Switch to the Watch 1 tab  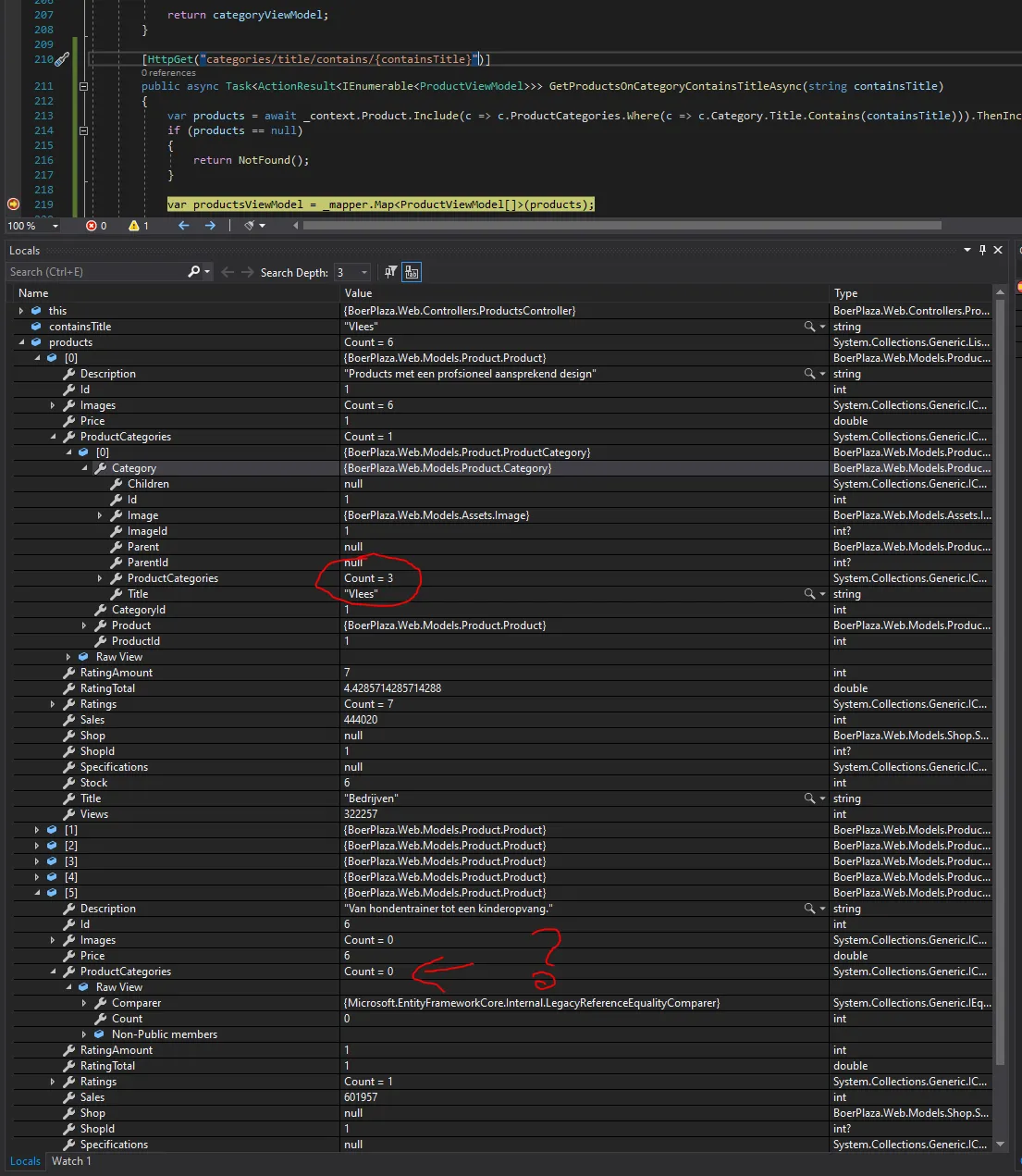(71, 1161)
